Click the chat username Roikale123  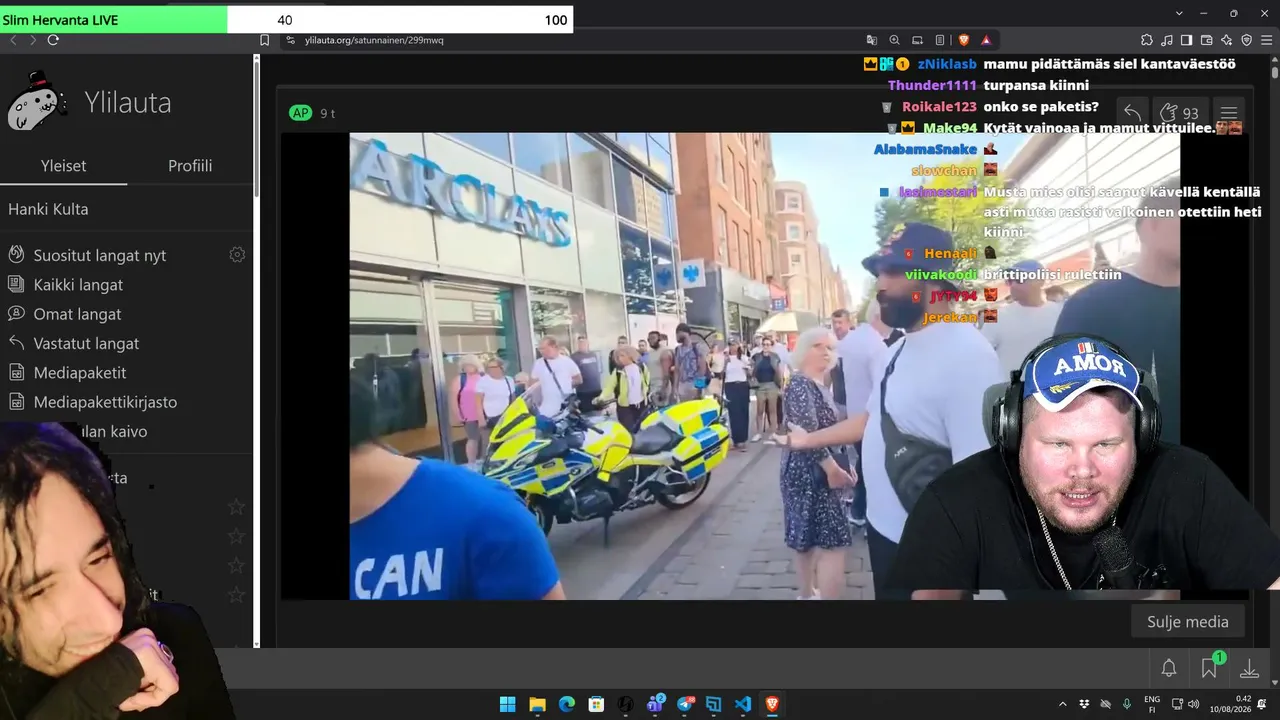(x=939, y=107)
